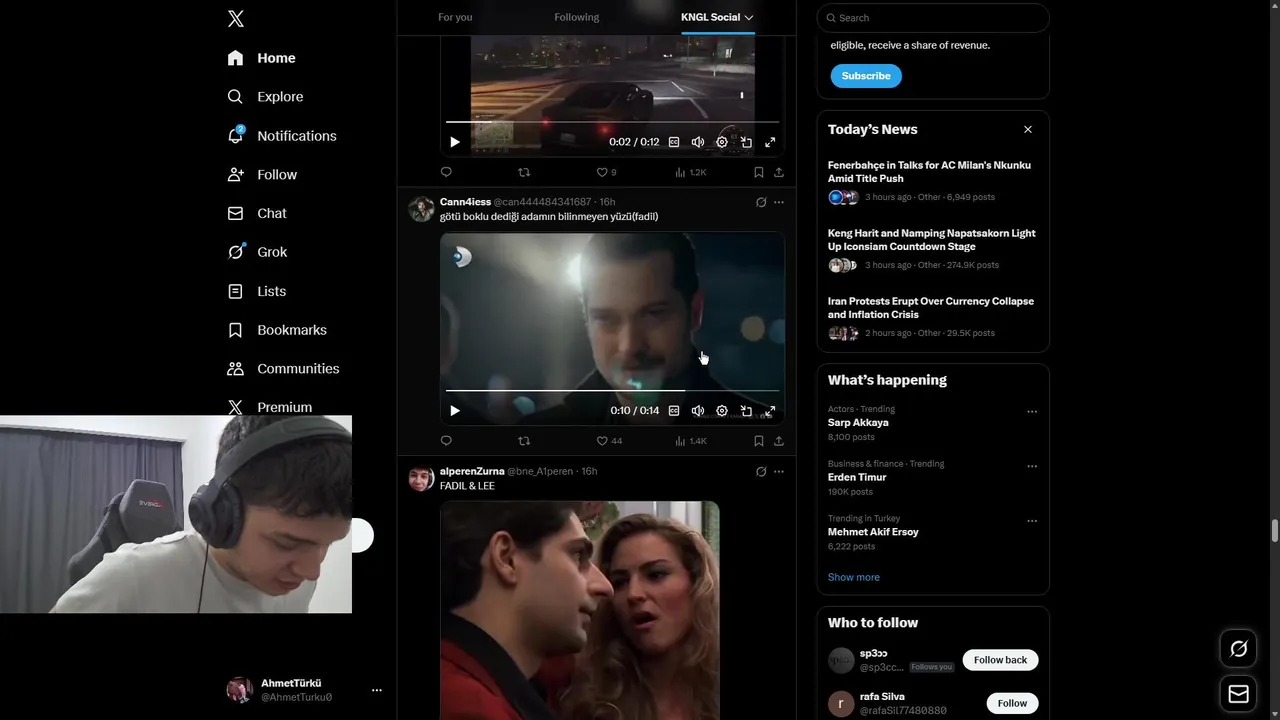Open settings gear on Cann4iess video
This screenshot has width=1280, height=720.
[x=722, y=411]
